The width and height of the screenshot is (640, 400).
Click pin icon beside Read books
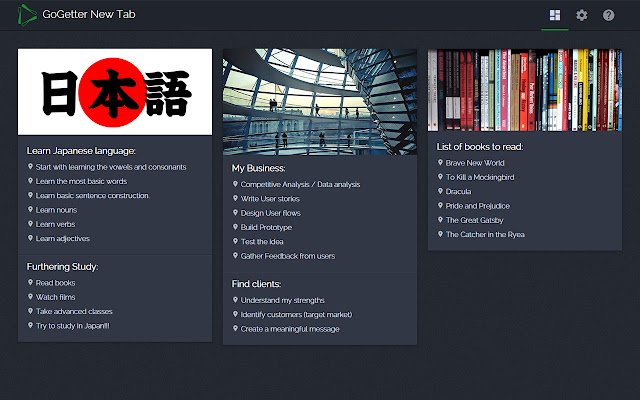click(30, 282)
